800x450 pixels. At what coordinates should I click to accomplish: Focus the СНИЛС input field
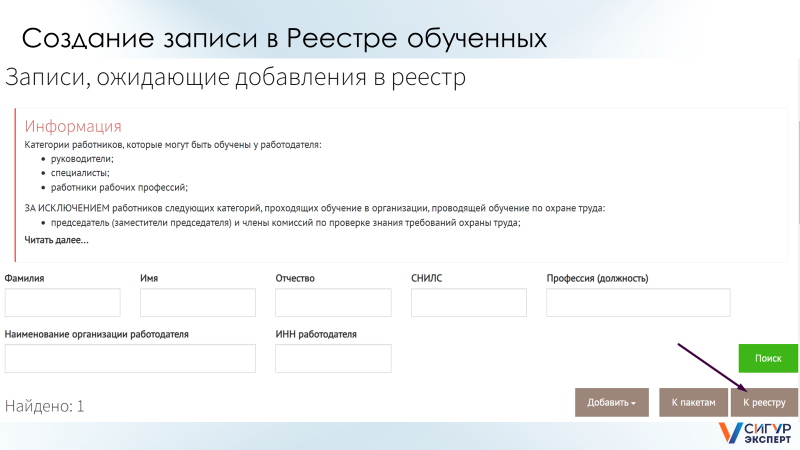[469, 303]
